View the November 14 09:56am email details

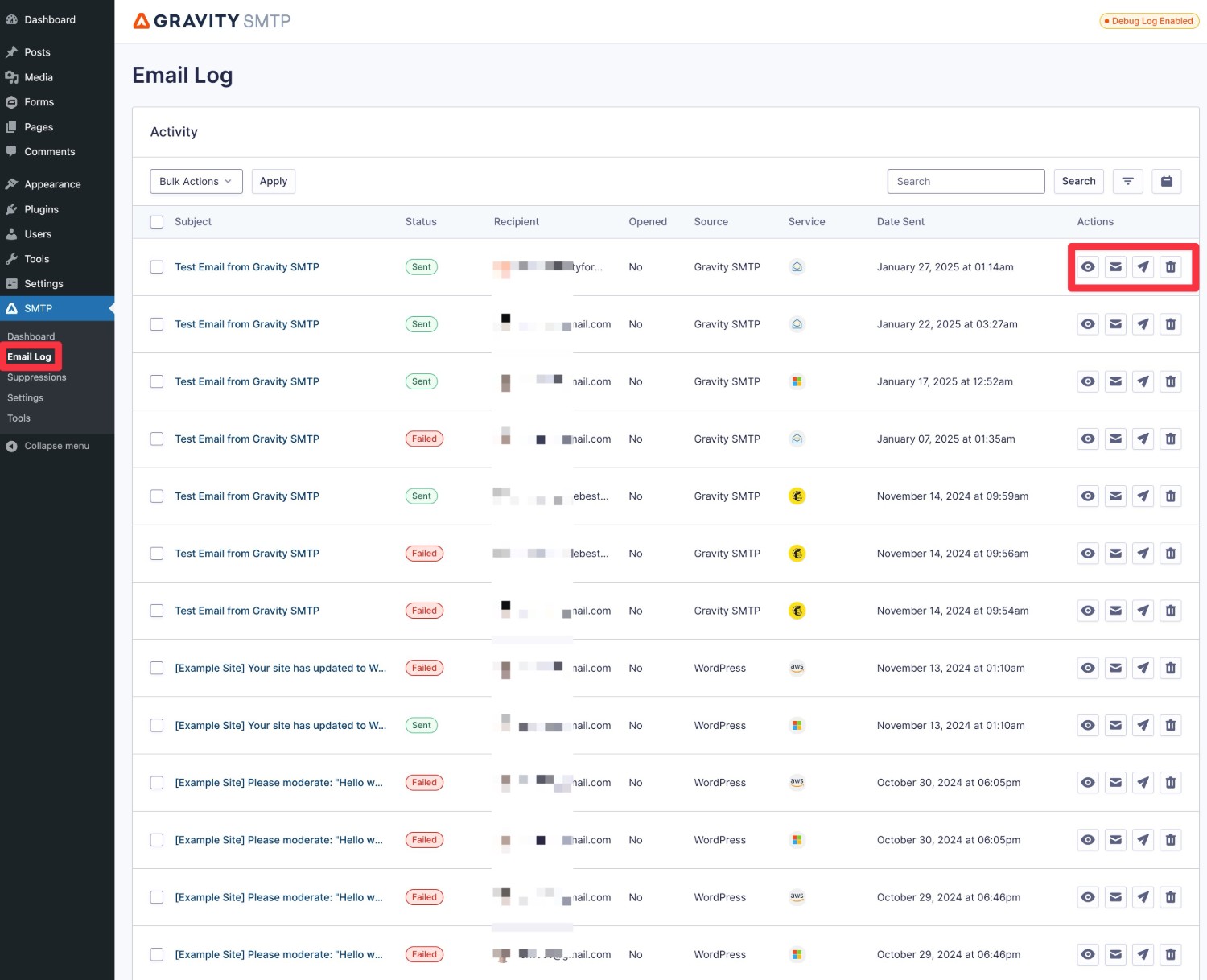click(x=1088, y=554)
